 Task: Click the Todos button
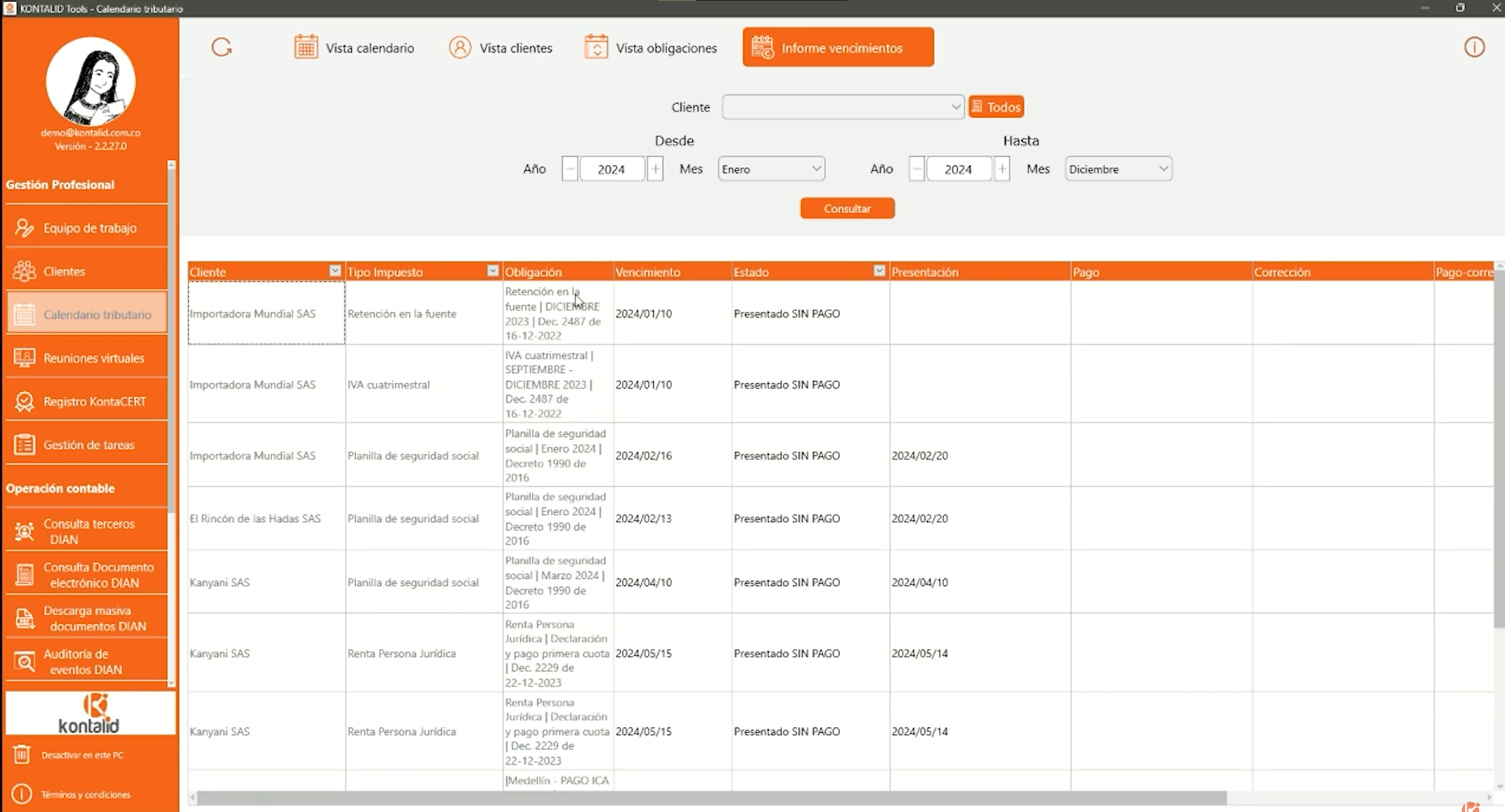[996, 107]
